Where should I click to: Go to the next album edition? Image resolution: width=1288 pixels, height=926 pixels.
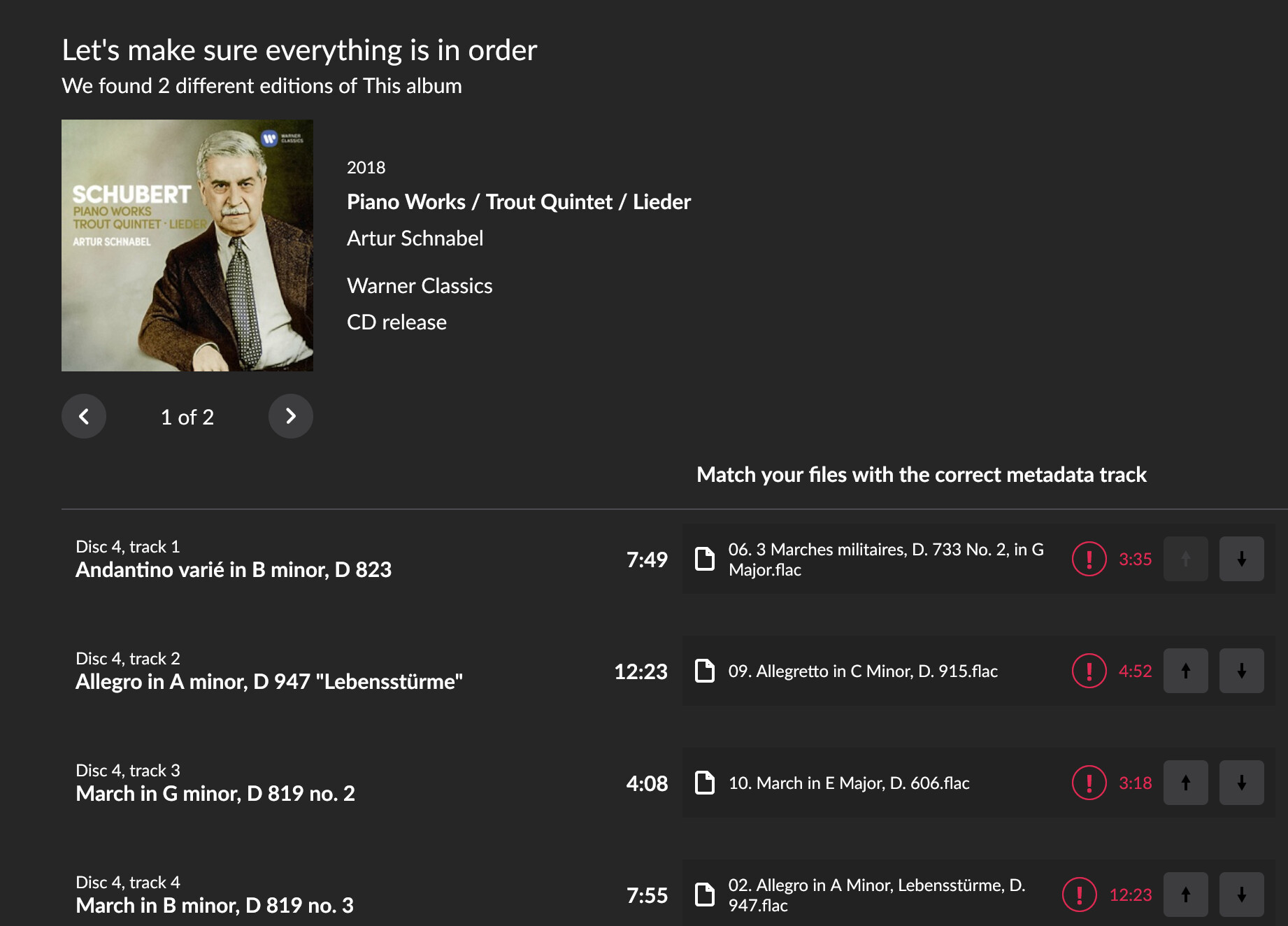[x=290, y=416]
